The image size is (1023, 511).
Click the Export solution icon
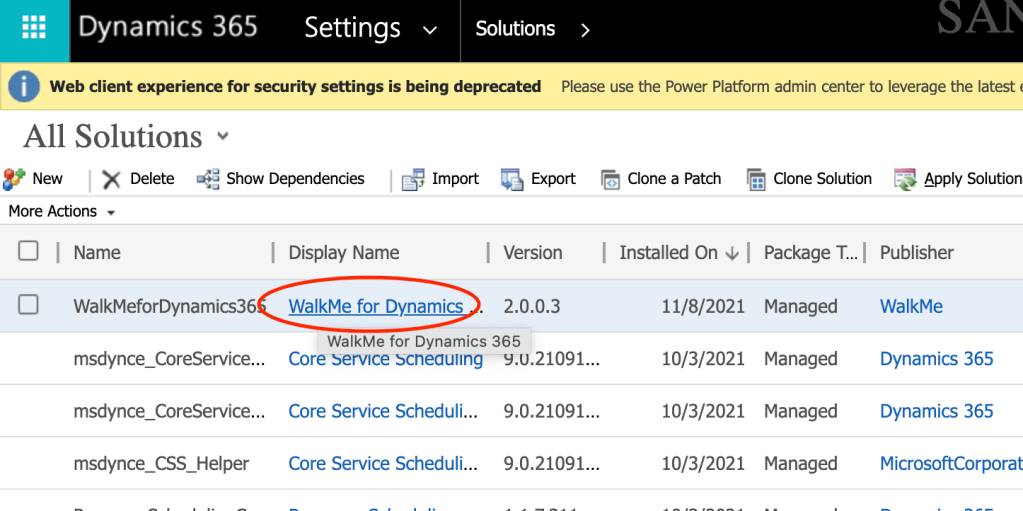[x=512, y=179]
